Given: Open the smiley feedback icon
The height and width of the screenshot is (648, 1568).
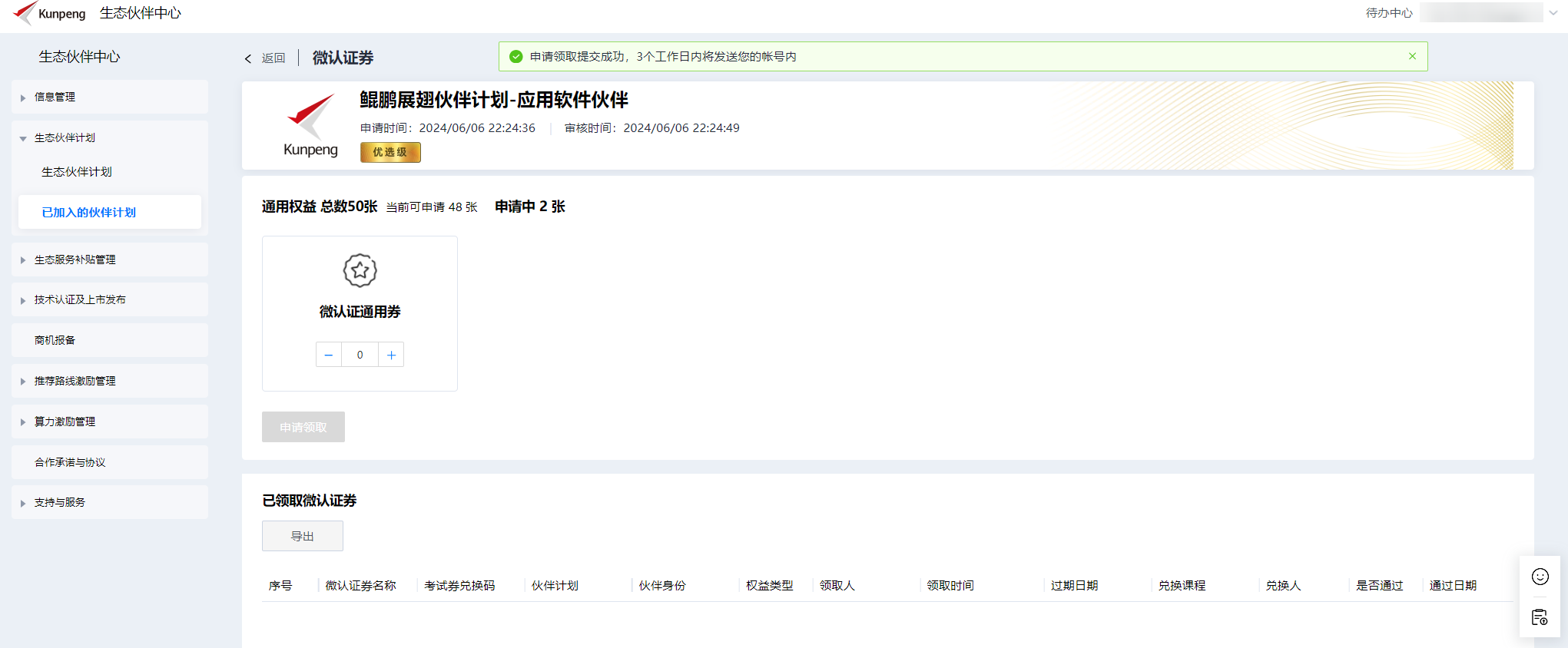Looking at the screenshot, I should click(x=1540, y=577).
